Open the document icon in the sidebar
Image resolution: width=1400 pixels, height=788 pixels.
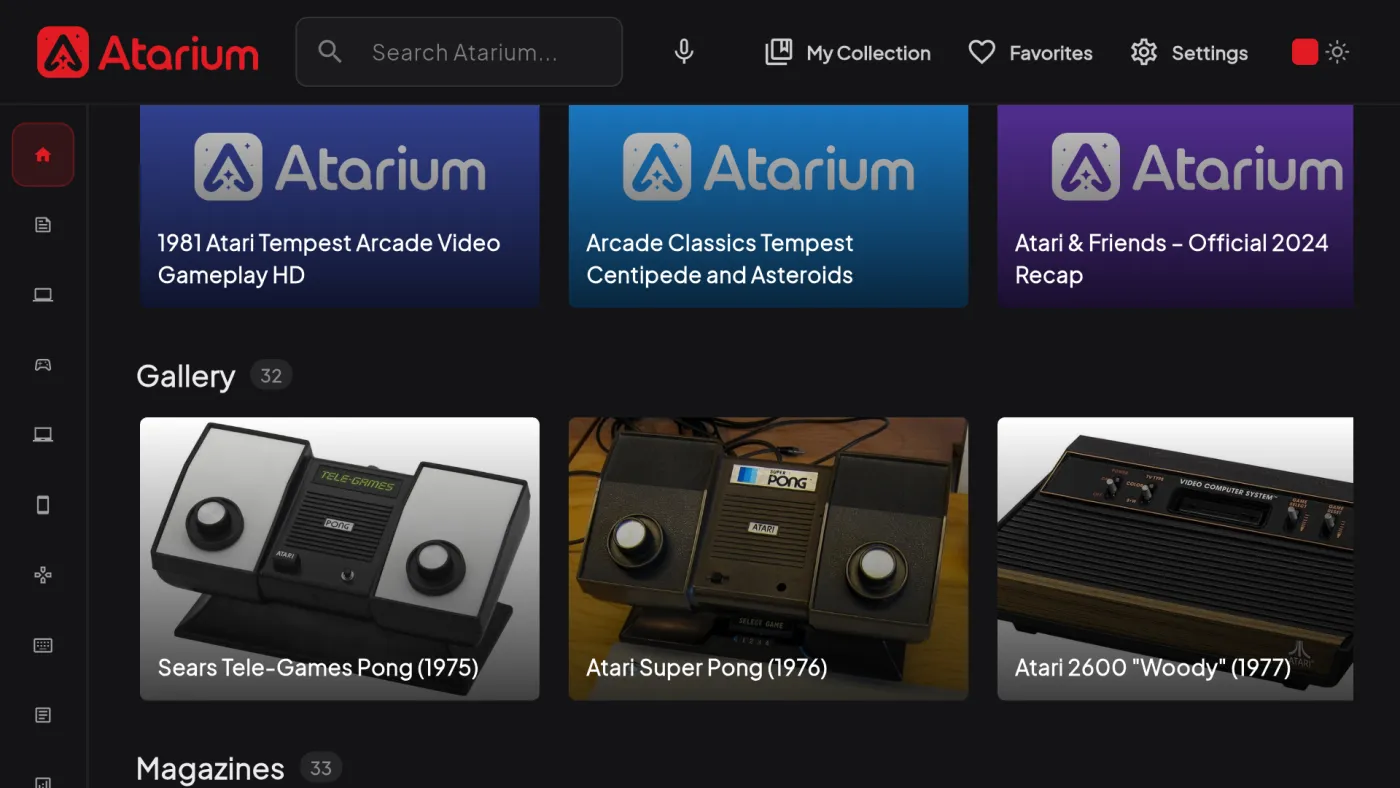(43, 225)
